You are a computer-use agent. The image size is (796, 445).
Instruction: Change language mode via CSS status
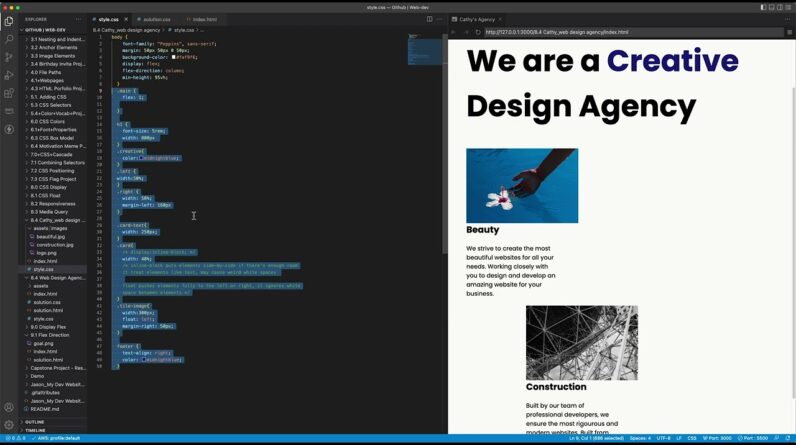pos(691,438)
